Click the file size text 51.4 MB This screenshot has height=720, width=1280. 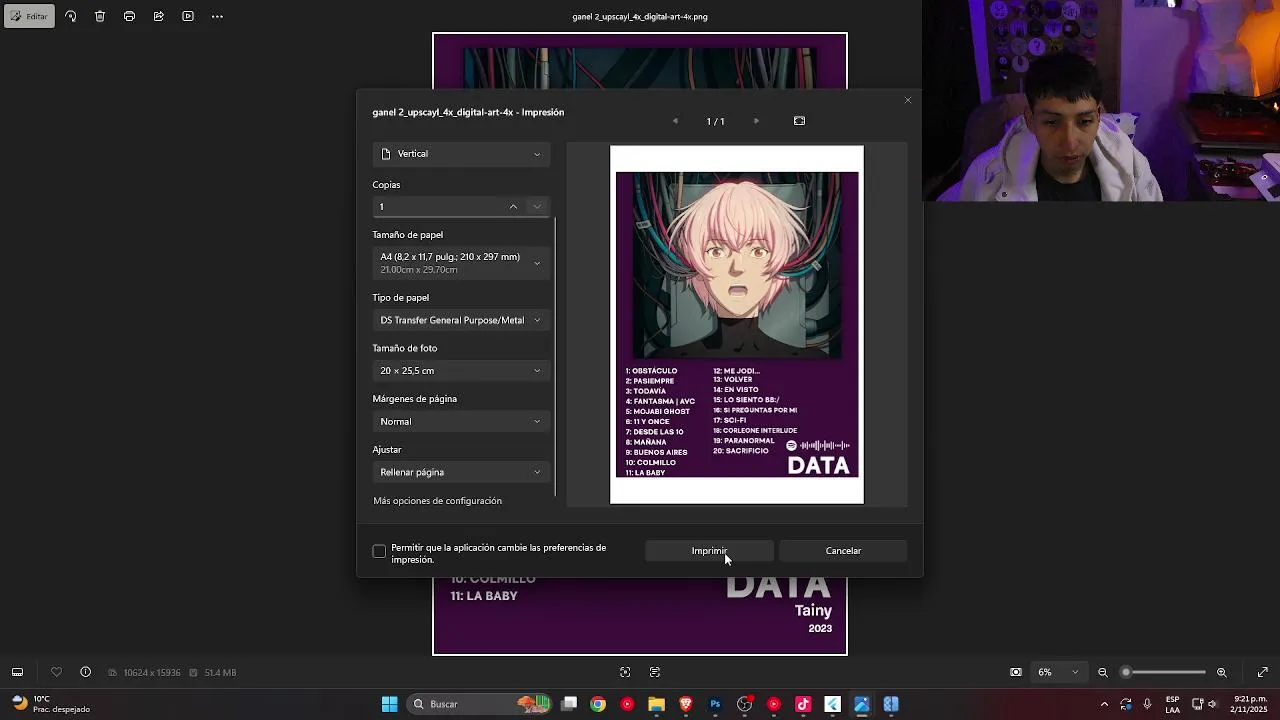pos(220,673)
